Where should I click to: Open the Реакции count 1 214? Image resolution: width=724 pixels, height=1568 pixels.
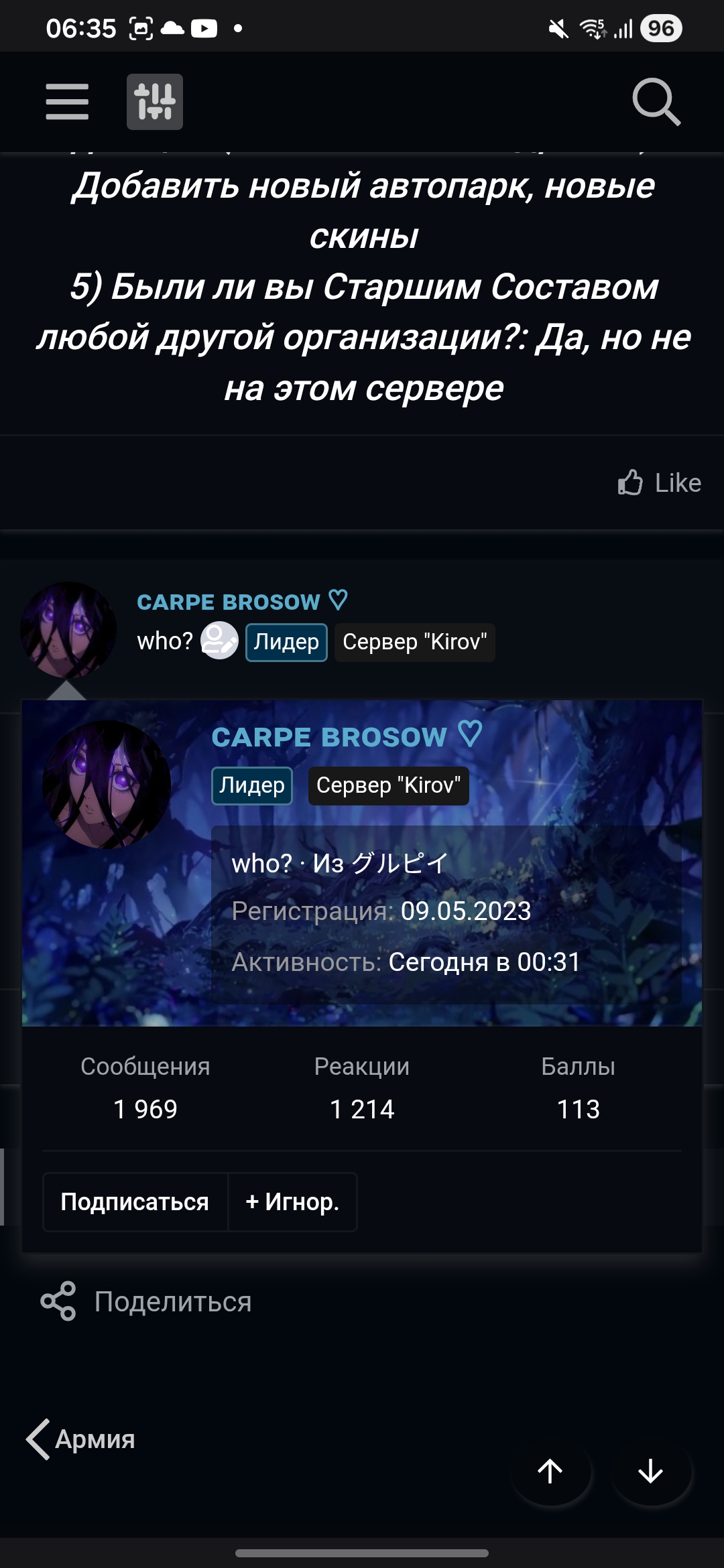(362, 1108)
